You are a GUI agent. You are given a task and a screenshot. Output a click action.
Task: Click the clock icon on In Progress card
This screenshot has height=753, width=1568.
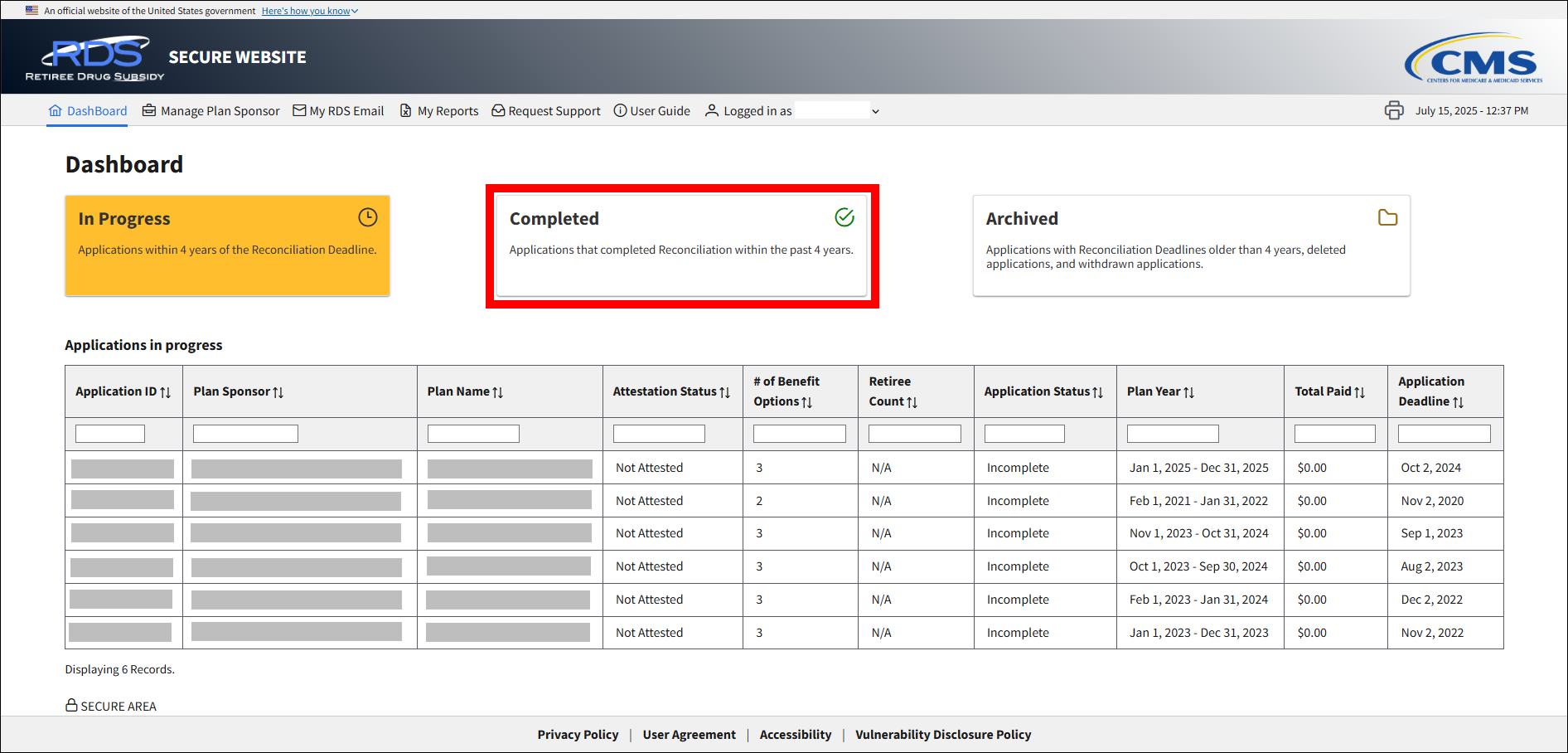[367, 217]
